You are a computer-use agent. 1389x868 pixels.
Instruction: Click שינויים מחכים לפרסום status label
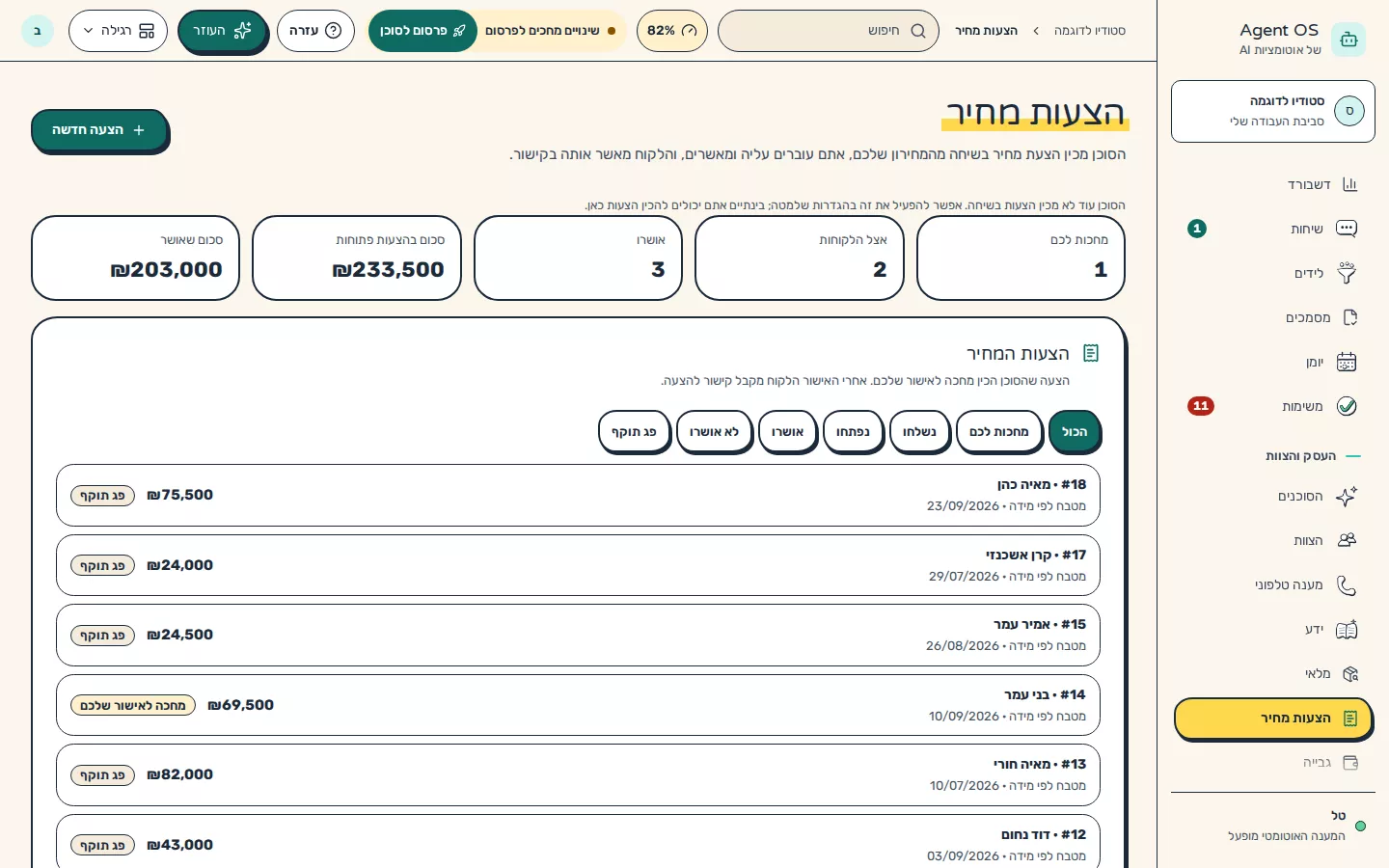(550, 31)
